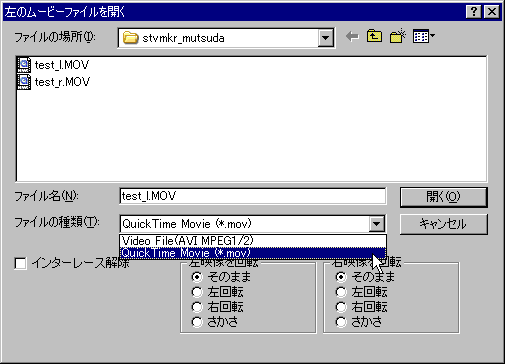
Task: Select the file name test_r.MOV
Action: click(x=62, y=82)
